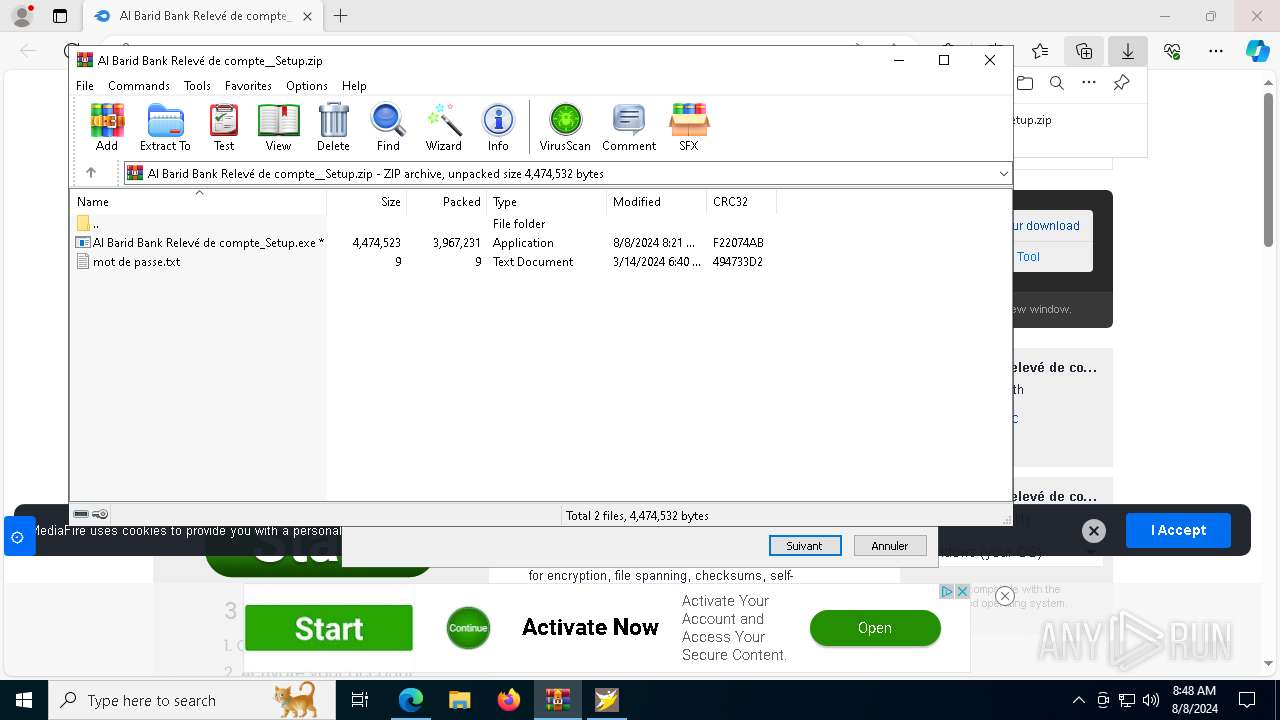The image size is (1280, 720).
Task: Open the File menu
Action: 85,86
